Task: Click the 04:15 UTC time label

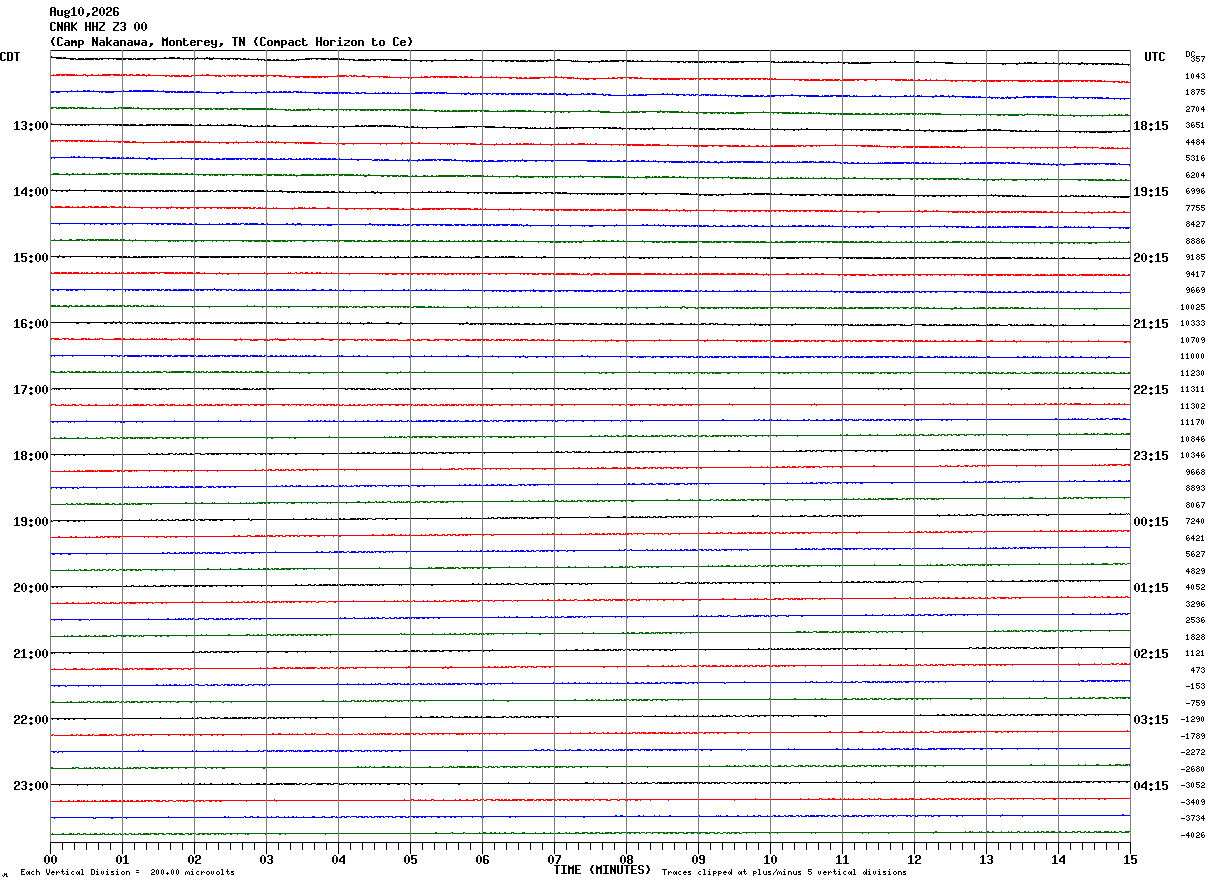Action: (x=1151, y=786)
